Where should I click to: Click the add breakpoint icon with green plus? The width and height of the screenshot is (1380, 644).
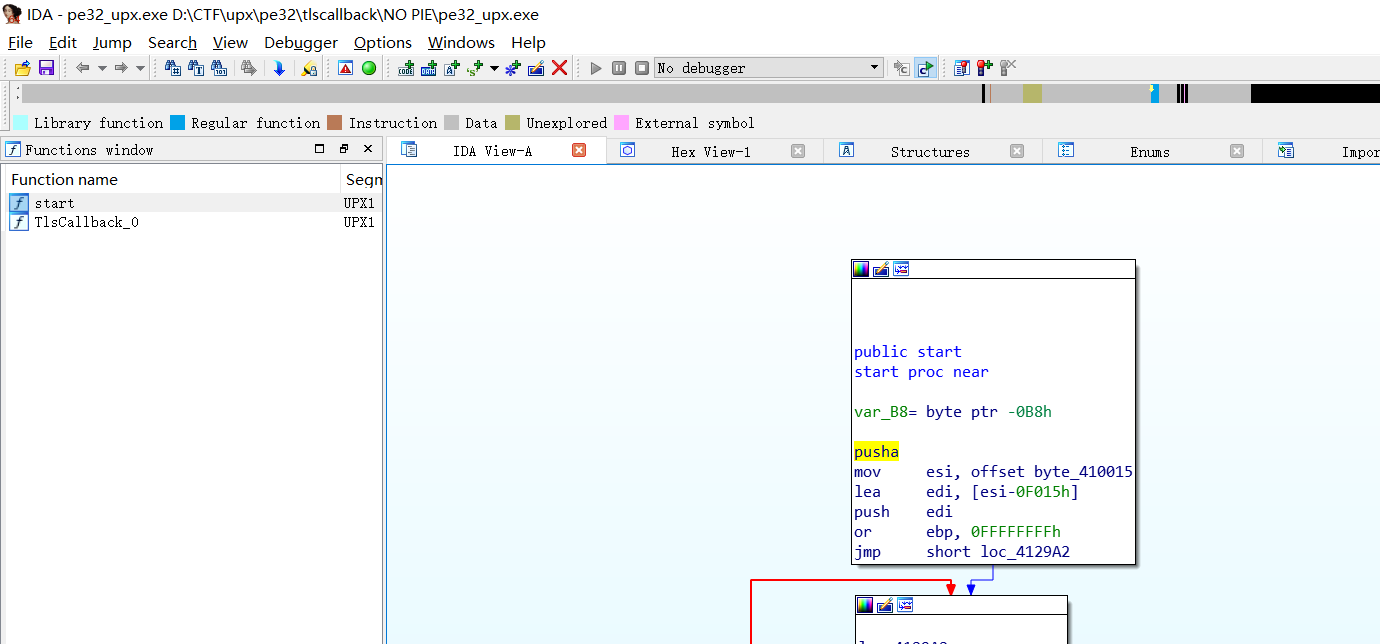[x=985, y=68]
